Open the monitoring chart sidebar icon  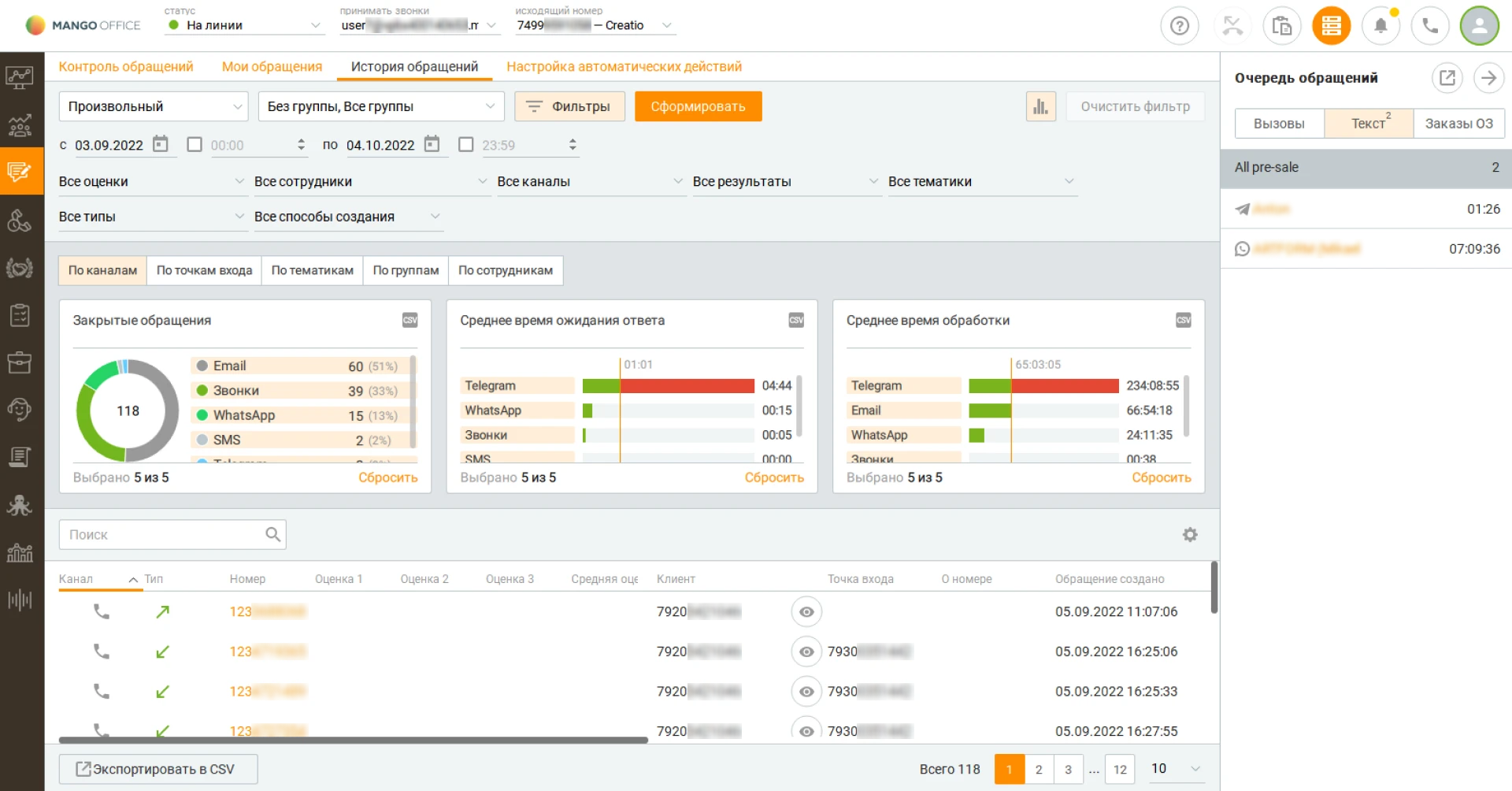tap(20, 77)
